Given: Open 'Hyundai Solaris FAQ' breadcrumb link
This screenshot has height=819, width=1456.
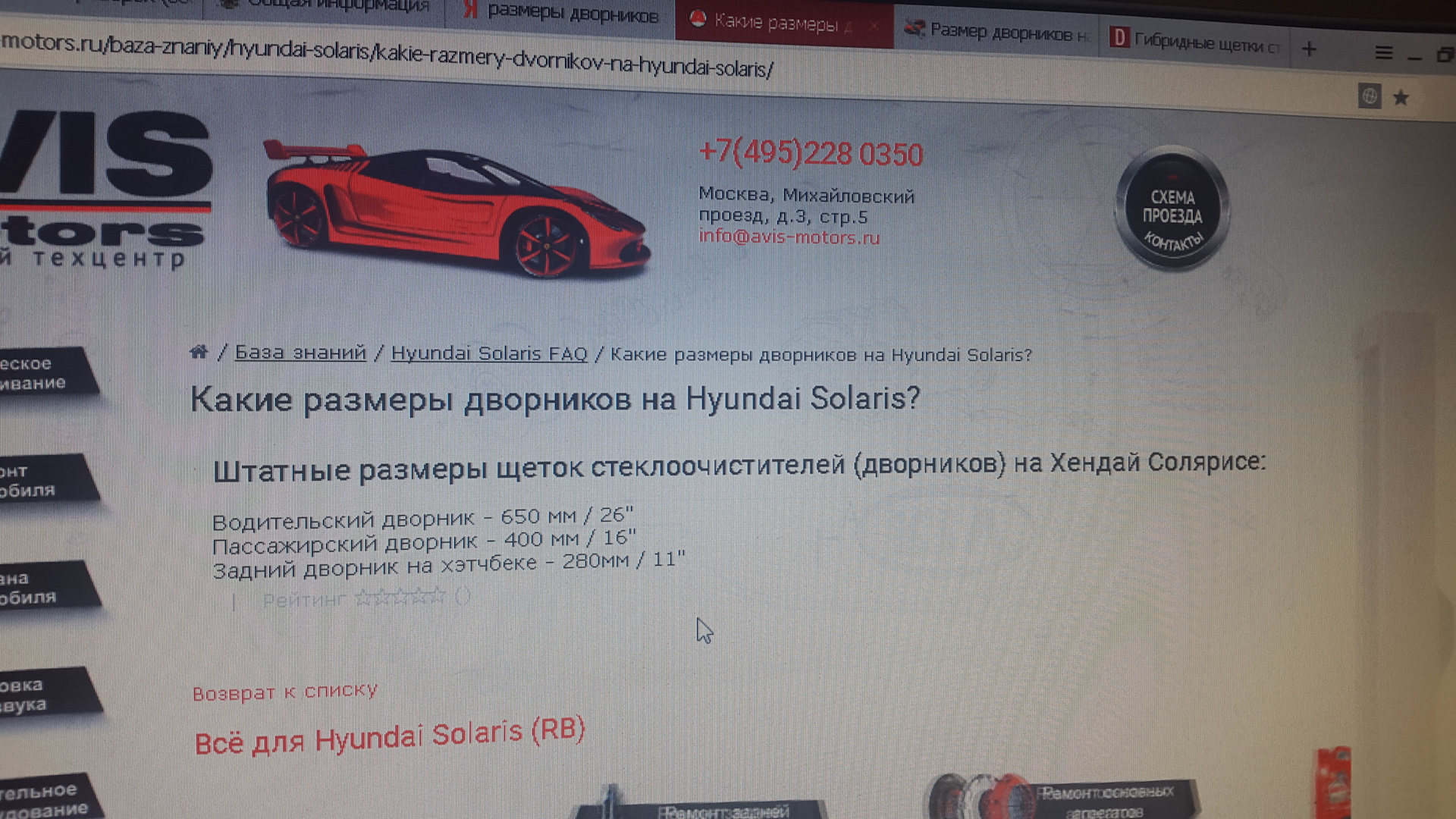Looking at the screenshot, I should click(489, 353).
